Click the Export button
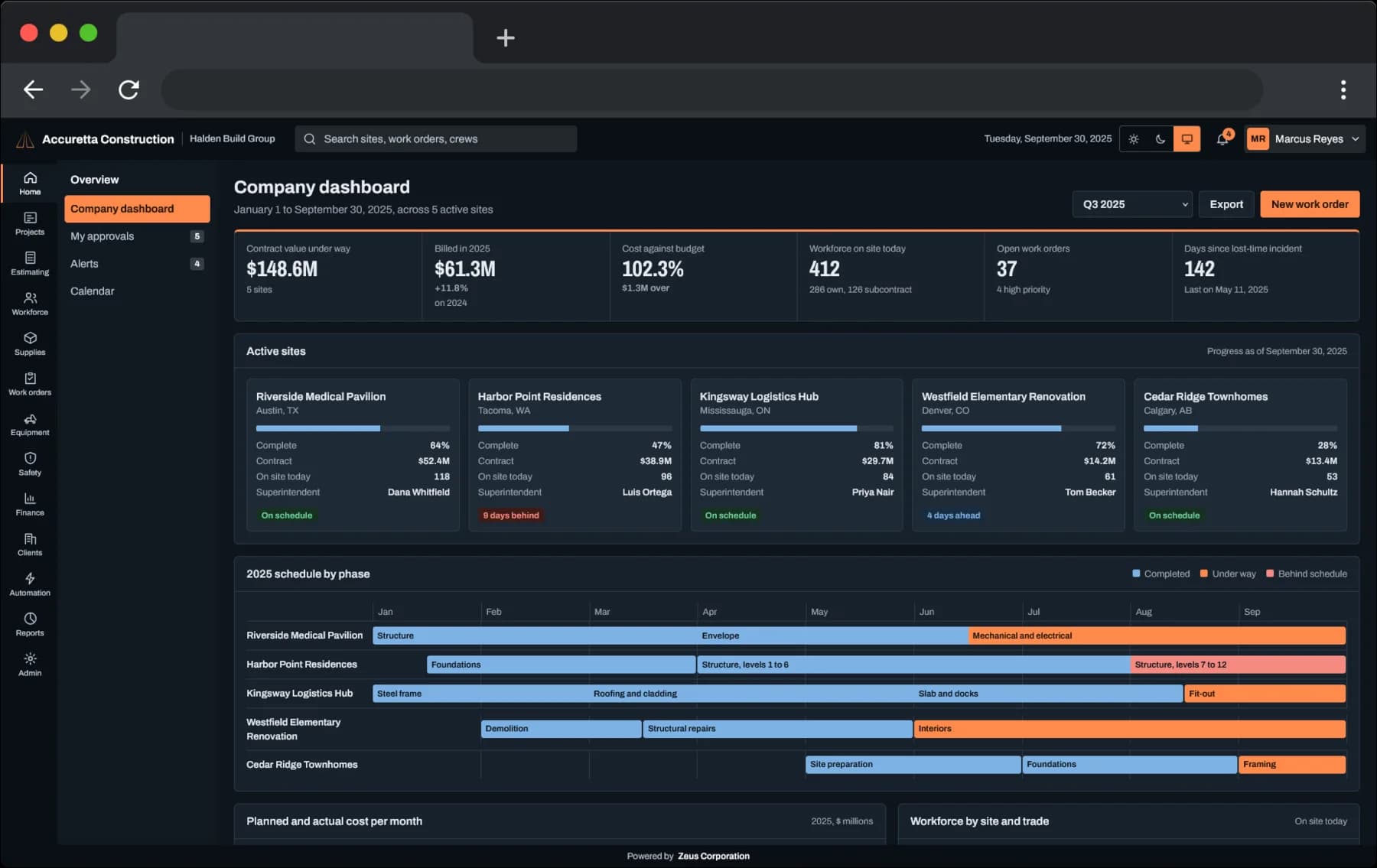 point(1226,204)
